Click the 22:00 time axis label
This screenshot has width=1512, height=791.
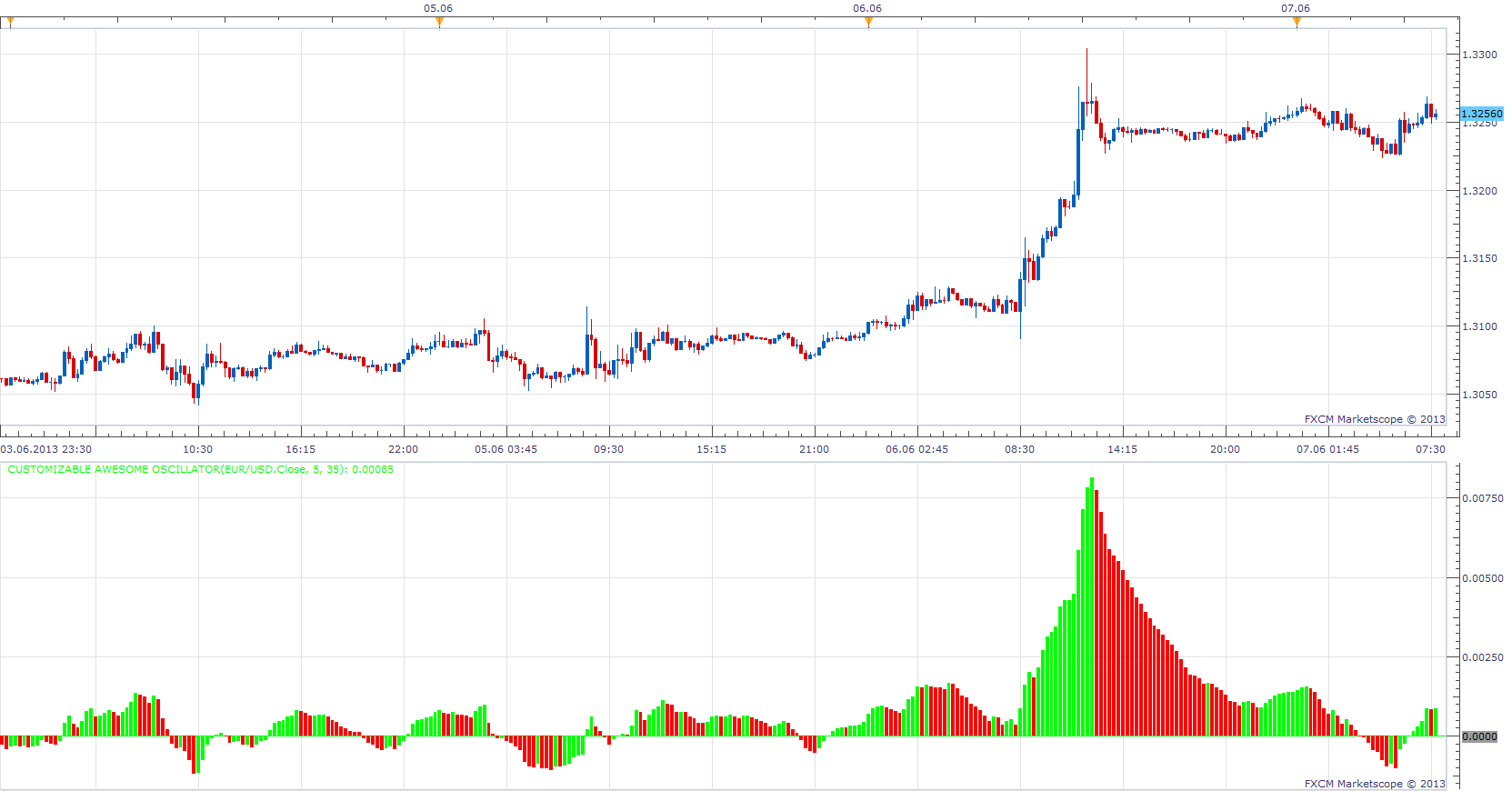click(403, 449)
